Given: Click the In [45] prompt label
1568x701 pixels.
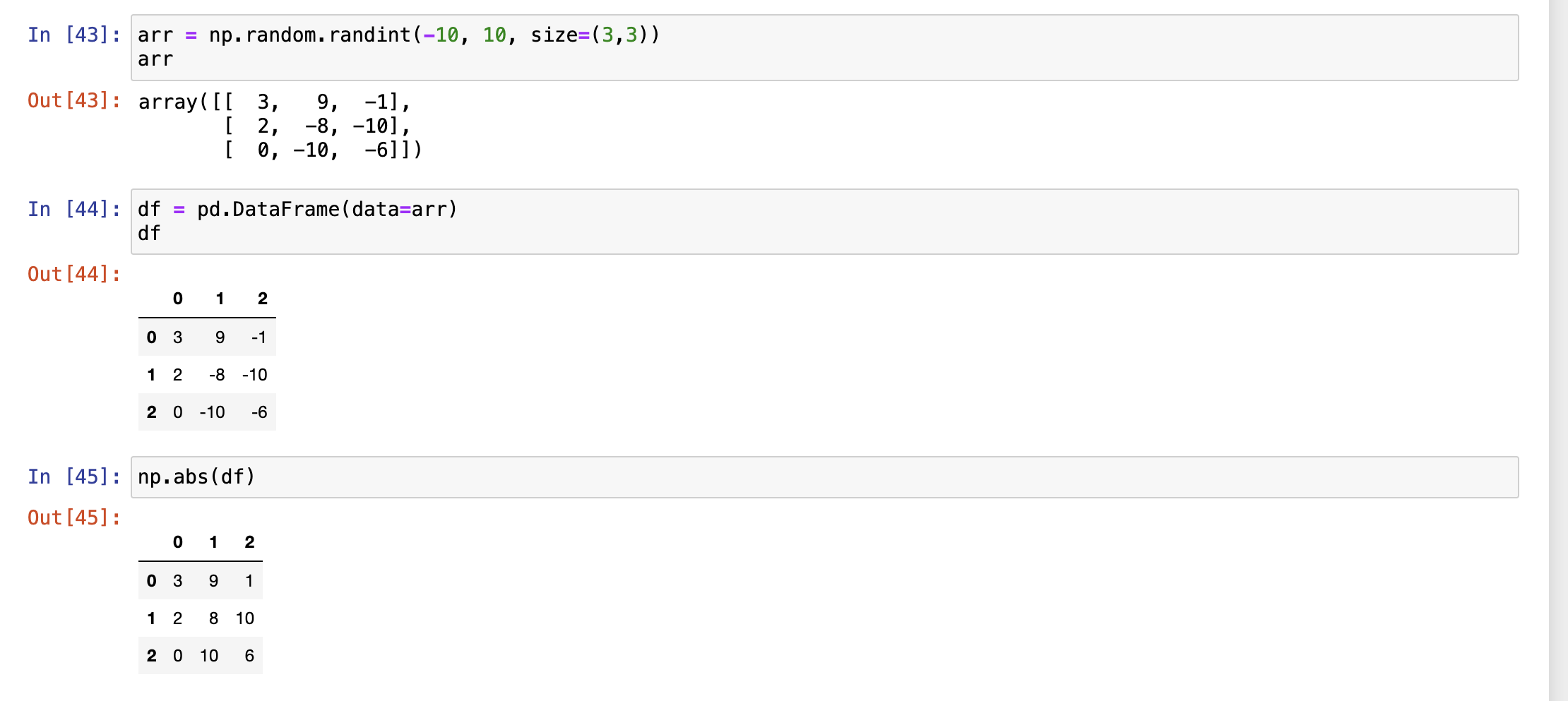Looking at the screenshot, I should click(73, 477).
